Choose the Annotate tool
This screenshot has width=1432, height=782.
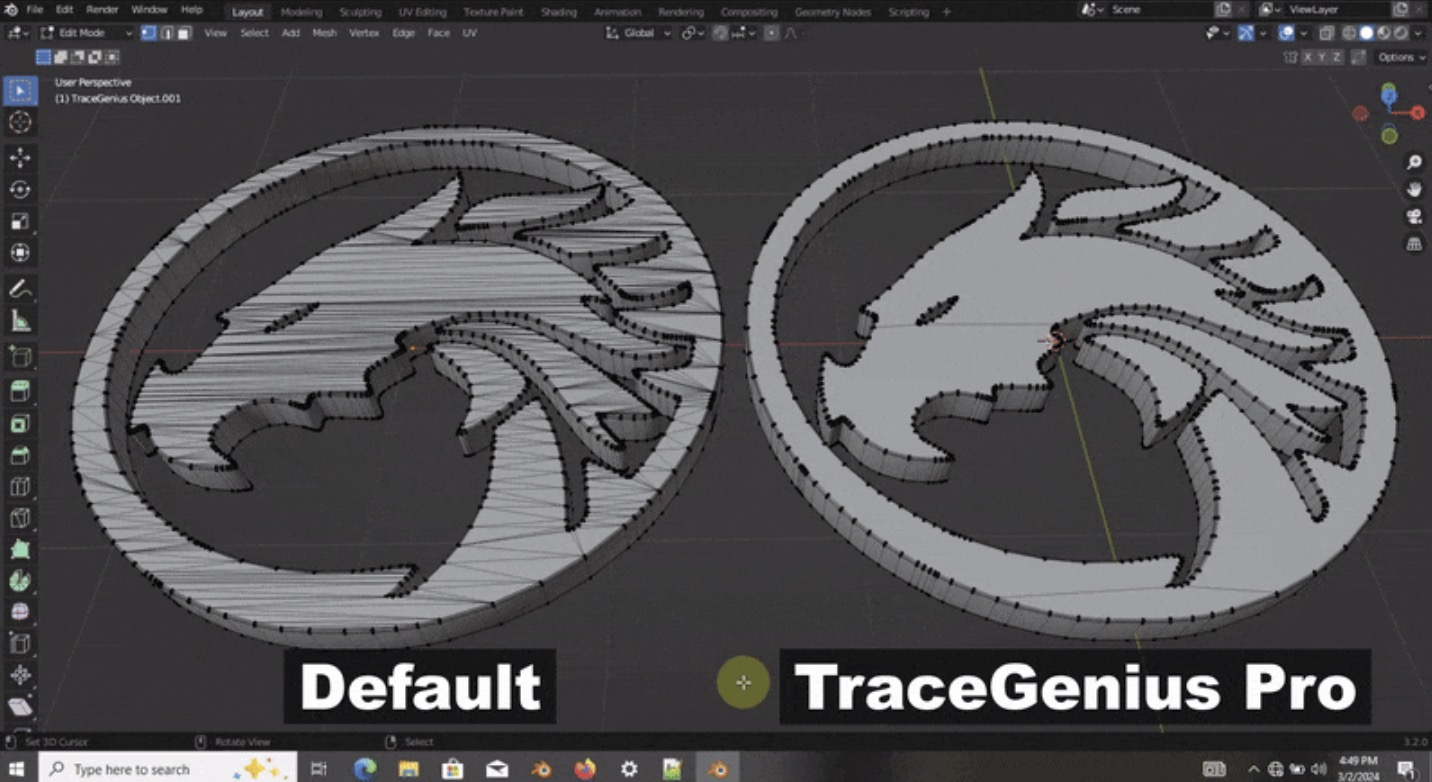19,289
